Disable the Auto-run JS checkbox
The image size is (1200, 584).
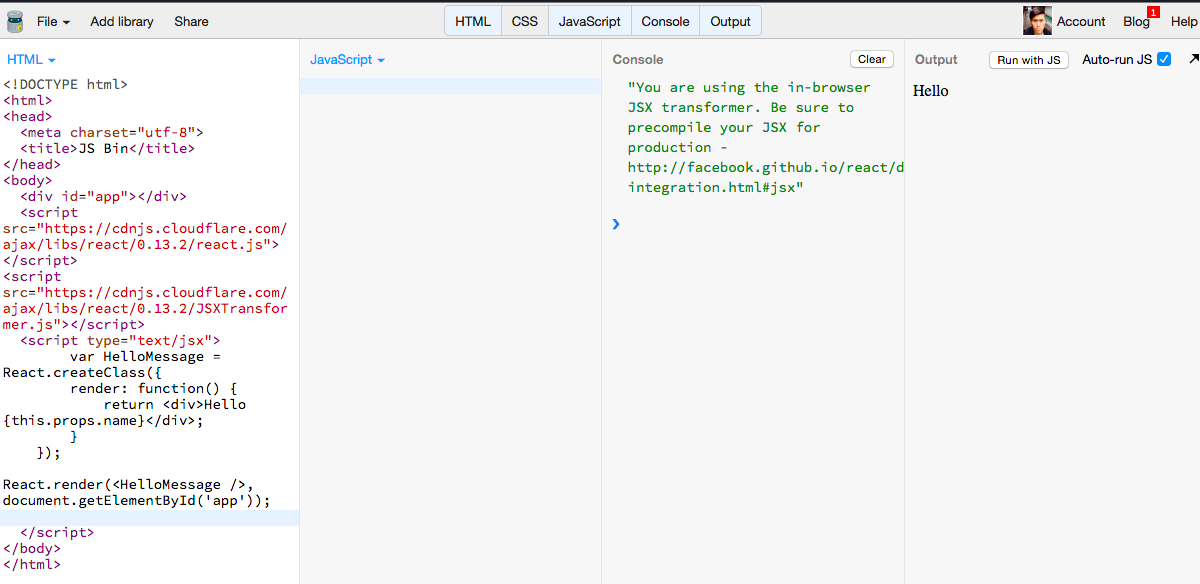1164,60
